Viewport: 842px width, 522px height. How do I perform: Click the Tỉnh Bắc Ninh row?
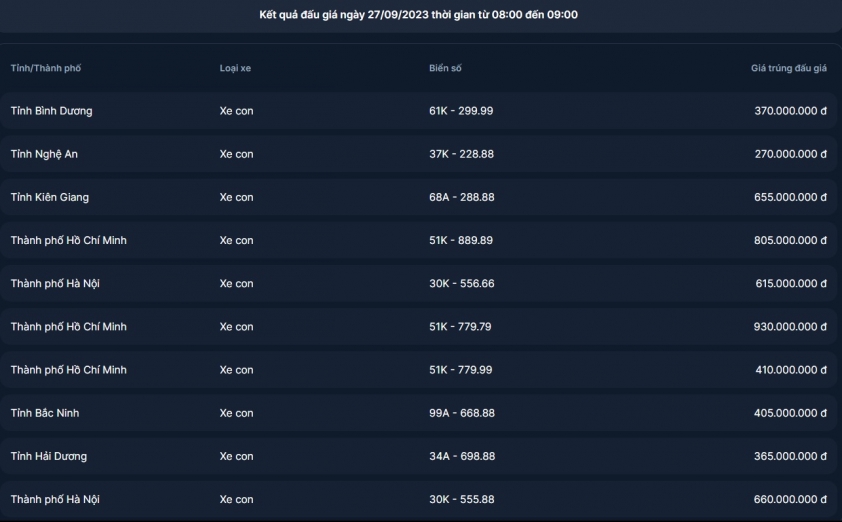click(418, 413)
